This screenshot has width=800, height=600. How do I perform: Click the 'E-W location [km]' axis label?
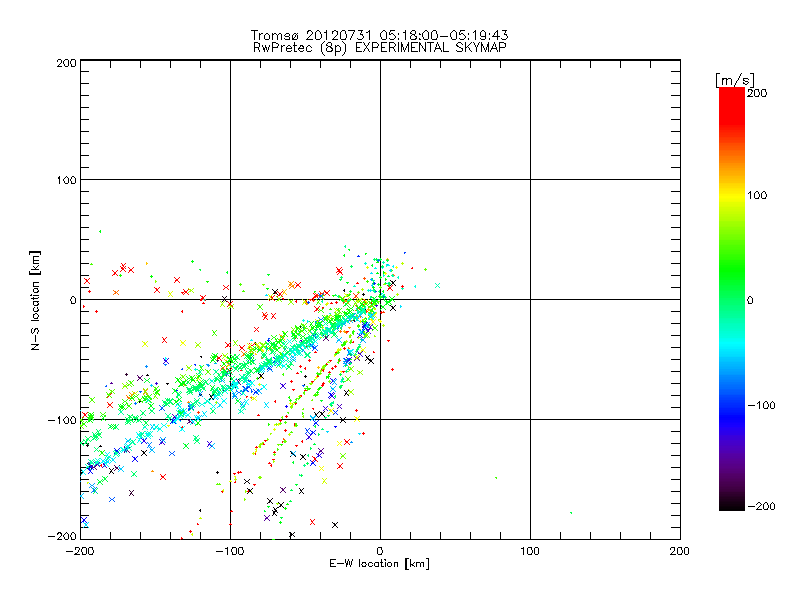pyautogui.click(x=379, y=563)
